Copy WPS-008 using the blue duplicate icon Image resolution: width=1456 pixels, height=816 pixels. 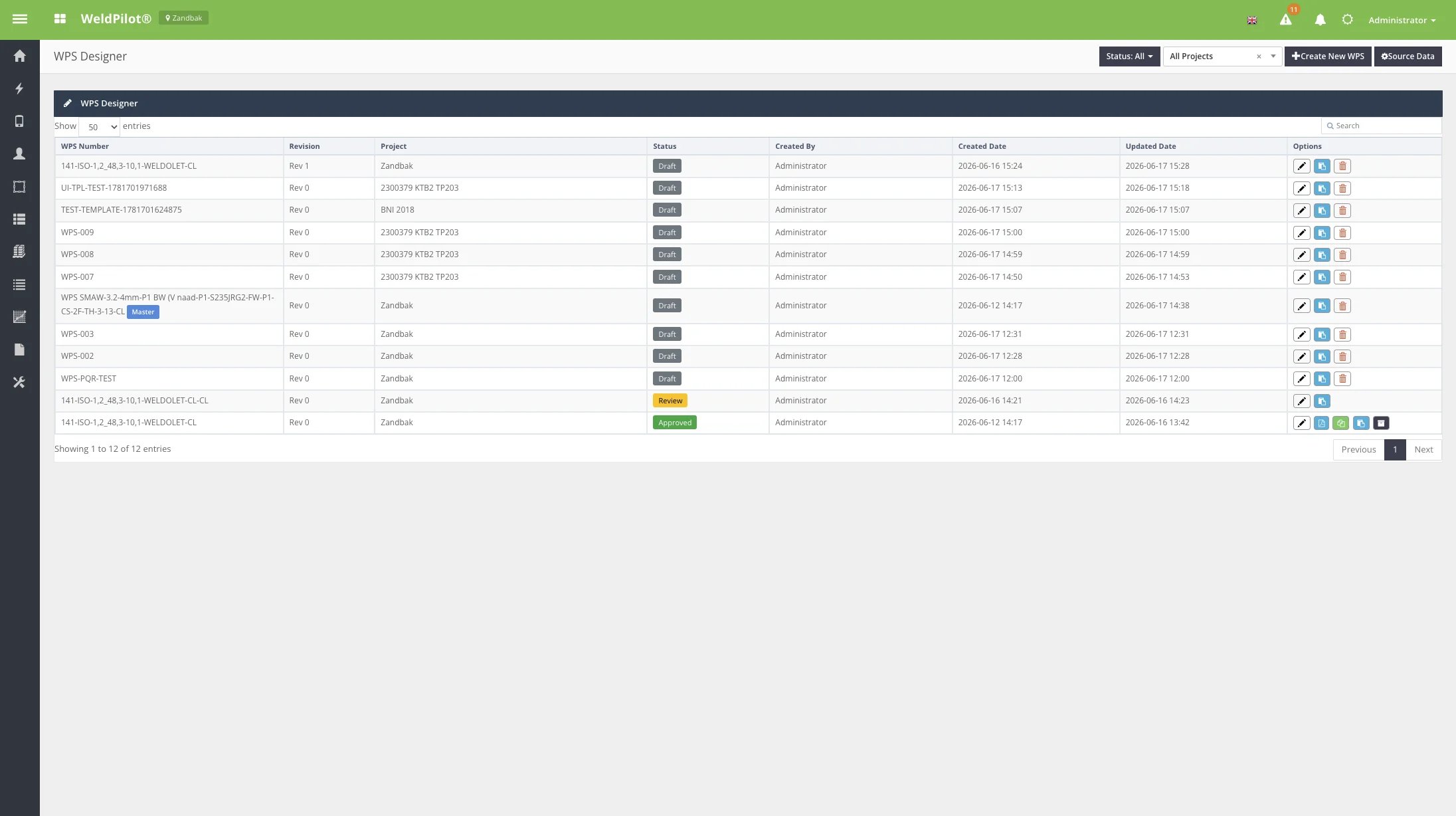(1322, 255)
